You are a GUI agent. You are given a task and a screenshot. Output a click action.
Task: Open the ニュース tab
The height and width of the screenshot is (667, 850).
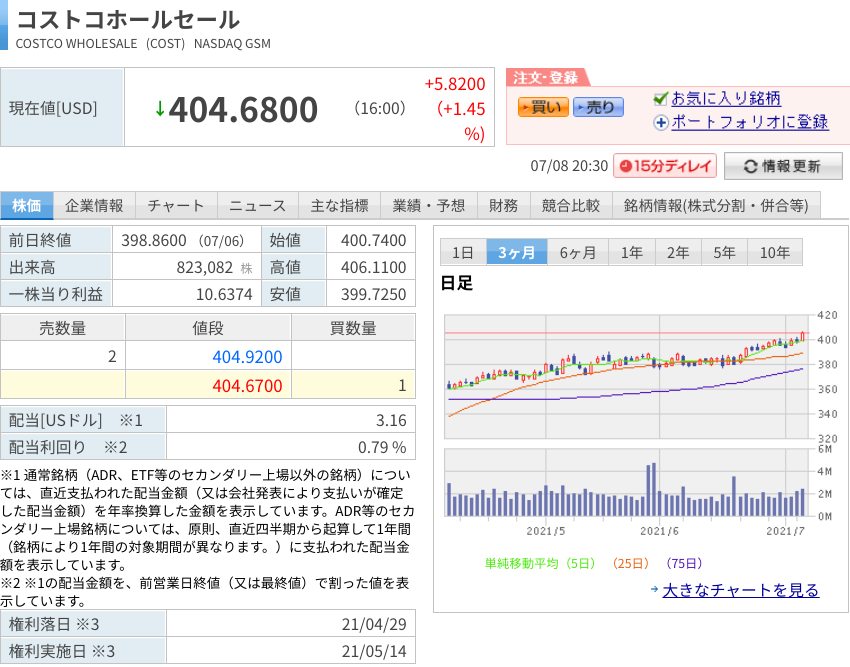coord(257,206)
